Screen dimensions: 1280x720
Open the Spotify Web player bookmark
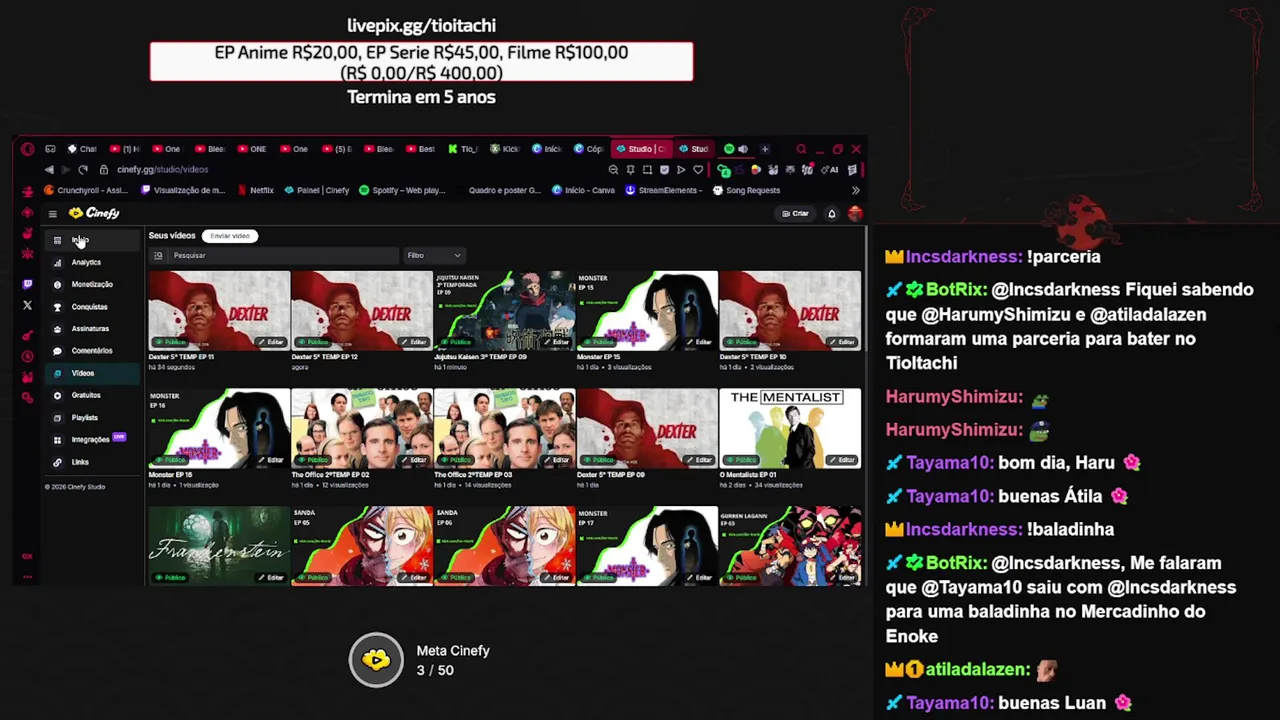click(x=402, y=190)
